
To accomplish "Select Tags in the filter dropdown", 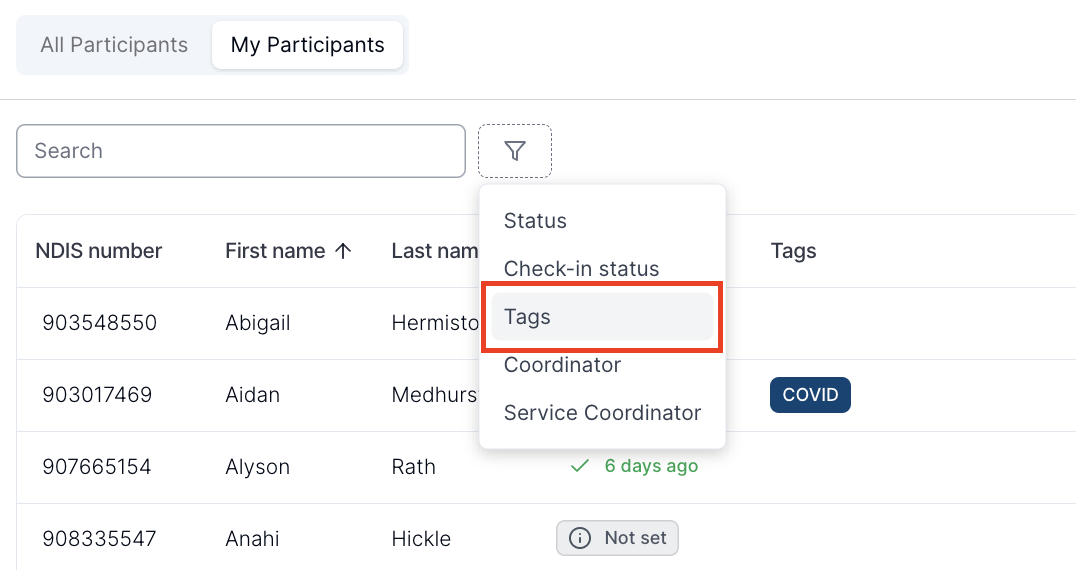I will [603, 317].
